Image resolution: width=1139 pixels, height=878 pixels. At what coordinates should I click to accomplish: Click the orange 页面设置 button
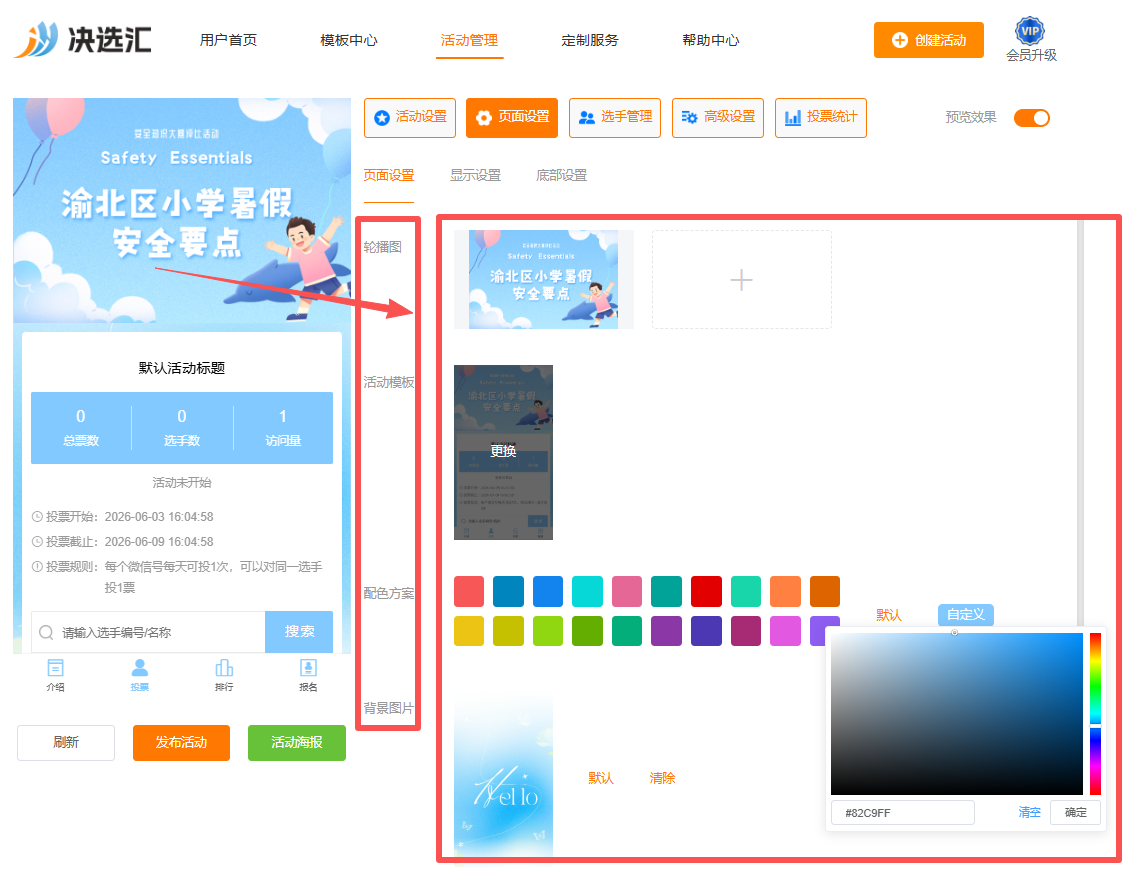pyautogui.click(x=512, y=118)
